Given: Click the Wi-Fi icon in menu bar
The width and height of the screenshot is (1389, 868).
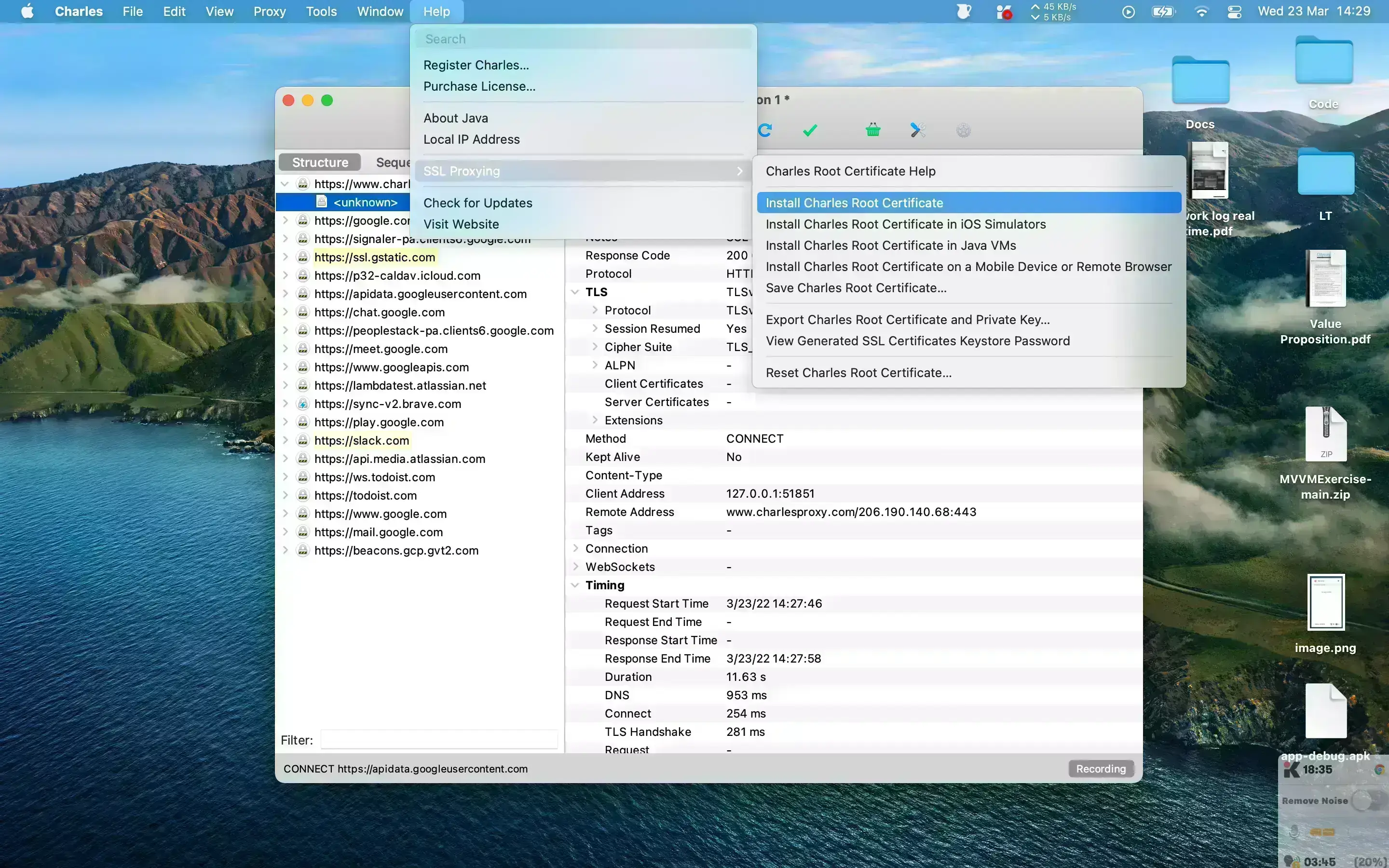Looking at the screenshot, I should point(1201,12).
